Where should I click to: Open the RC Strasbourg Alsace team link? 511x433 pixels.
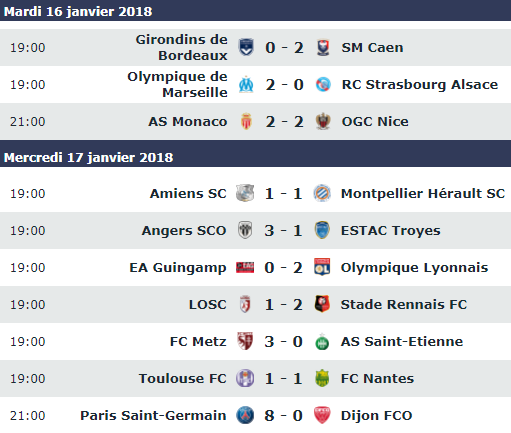click(x=420, y=85)
